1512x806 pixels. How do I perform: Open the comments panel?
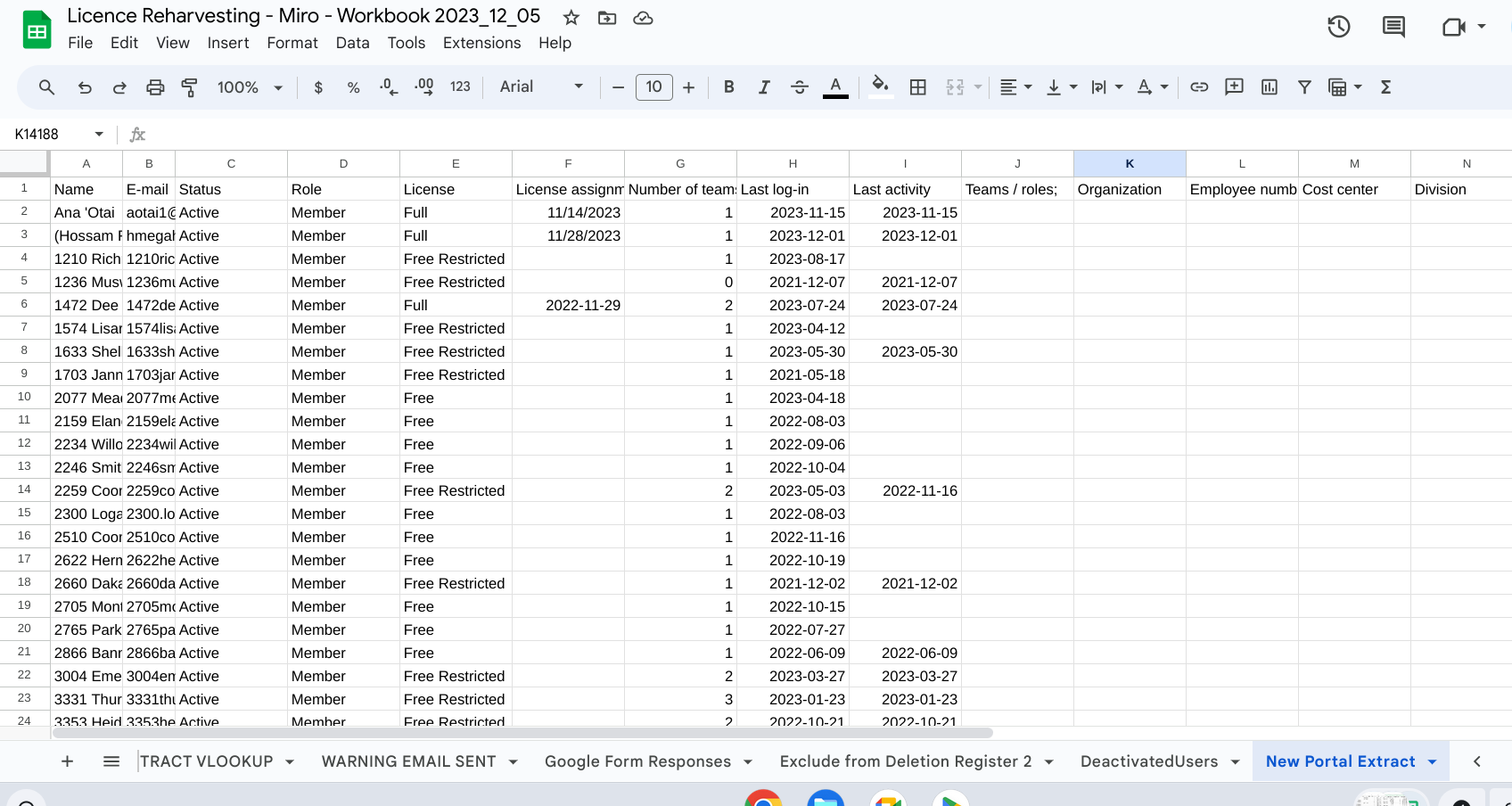[x=1393, y=27]
